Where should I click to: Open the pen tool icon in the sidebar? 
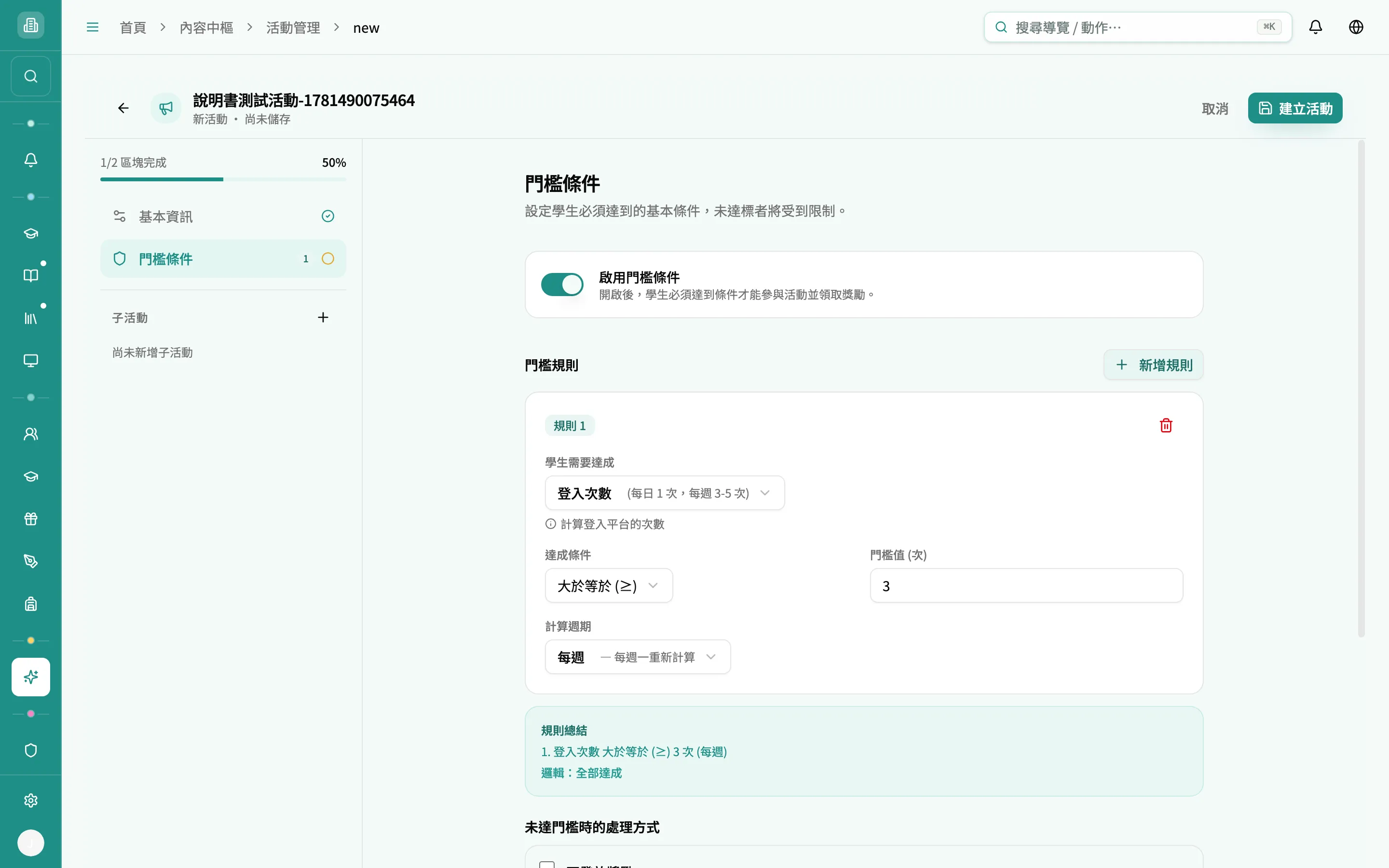pos(30,561)
